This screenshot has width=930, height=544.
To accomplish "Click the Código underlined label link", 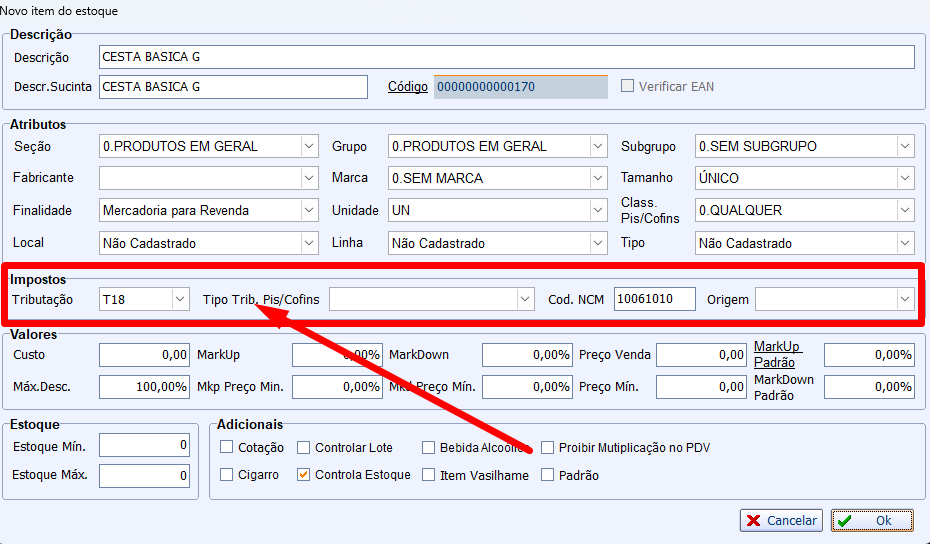I will click(x=408, y=87).
